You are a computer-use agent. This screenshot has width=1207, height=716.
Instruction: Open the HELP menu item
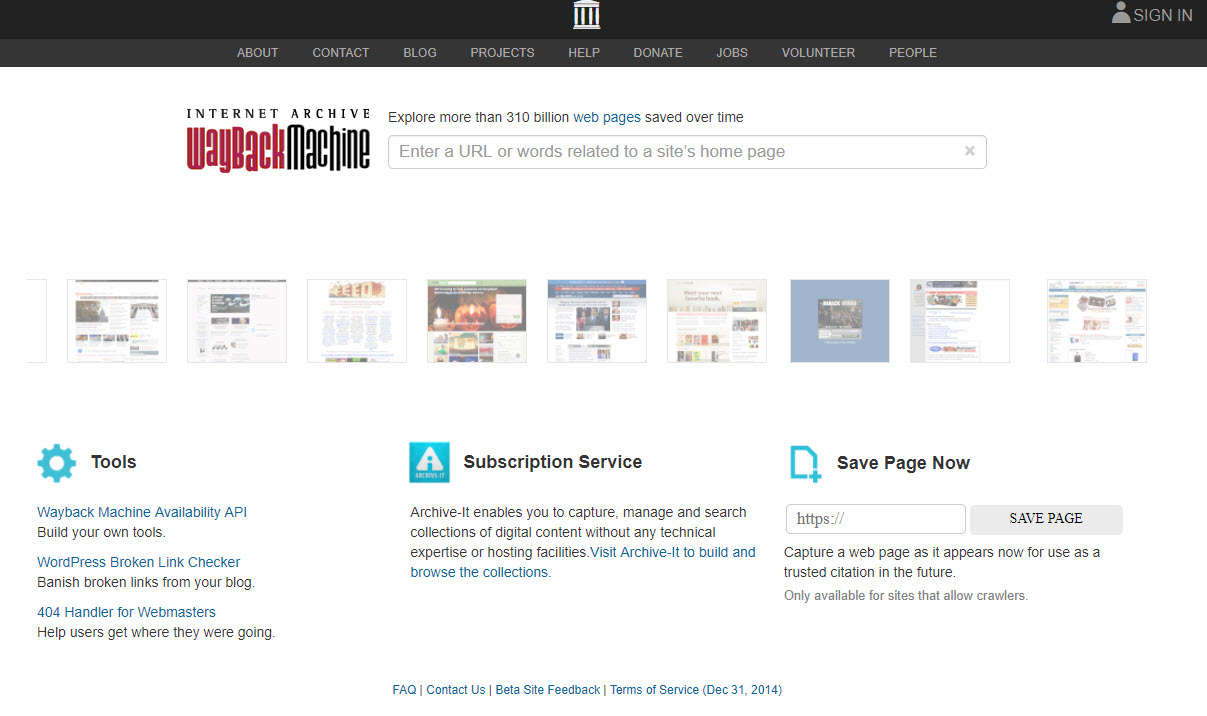[x=584, y=53]
